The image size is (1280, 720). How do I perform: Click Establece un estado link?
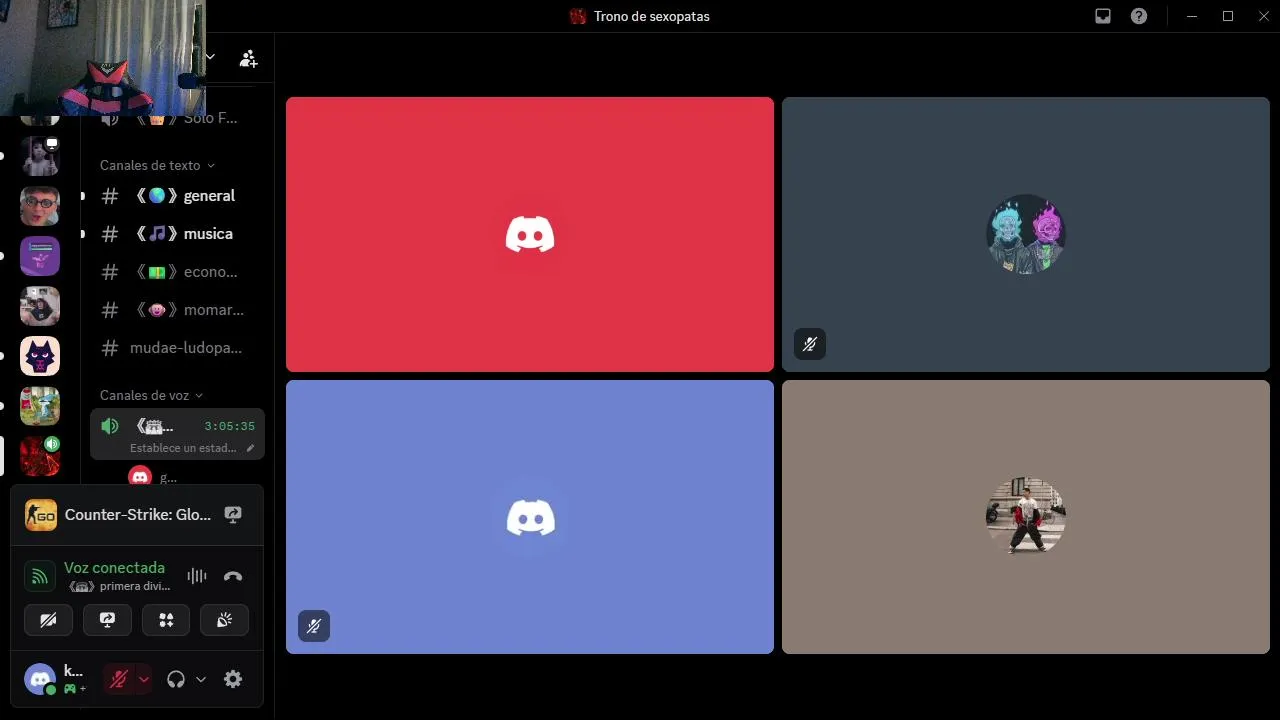point(183,448)
